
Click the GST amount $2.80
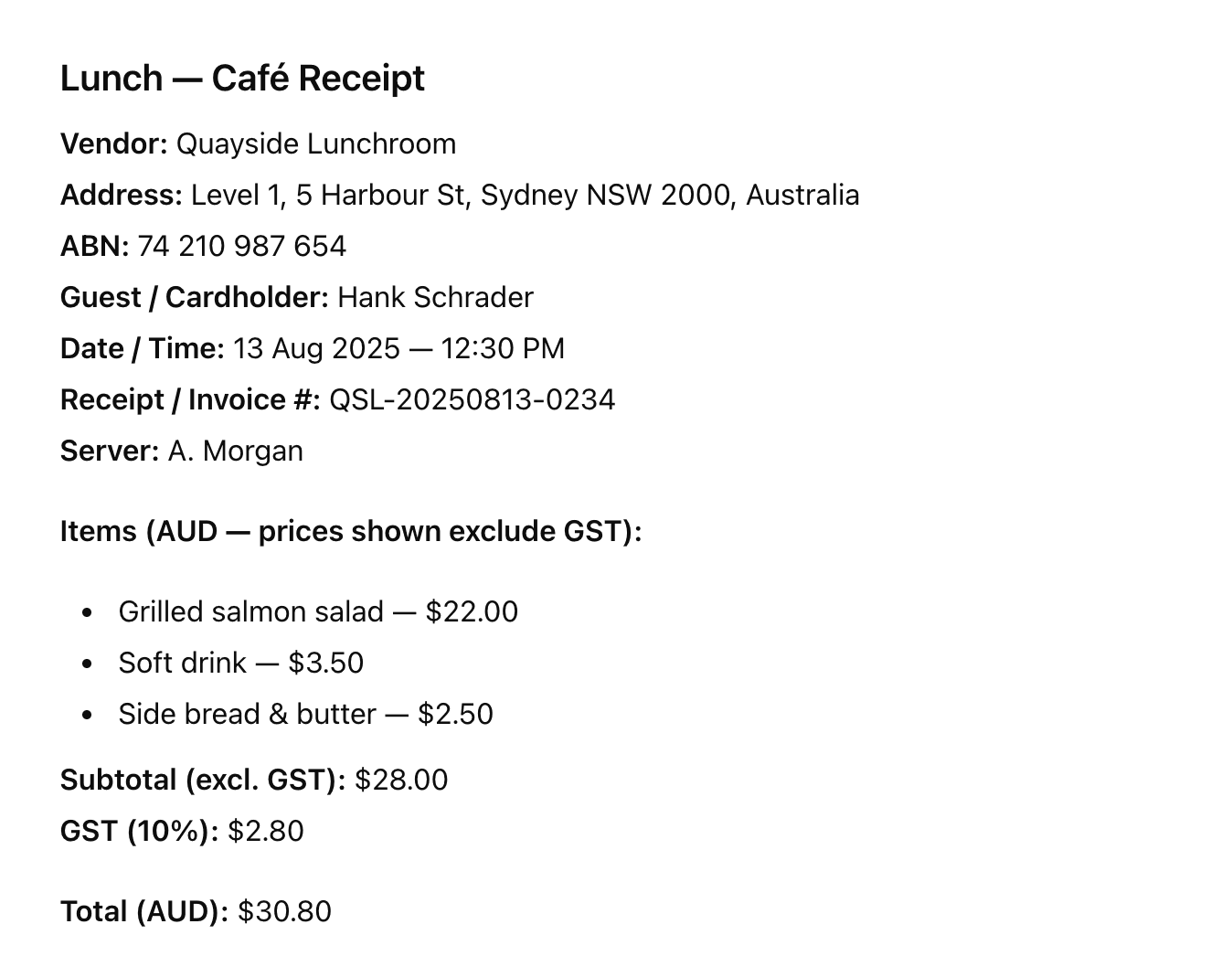[x=265, y=832]
